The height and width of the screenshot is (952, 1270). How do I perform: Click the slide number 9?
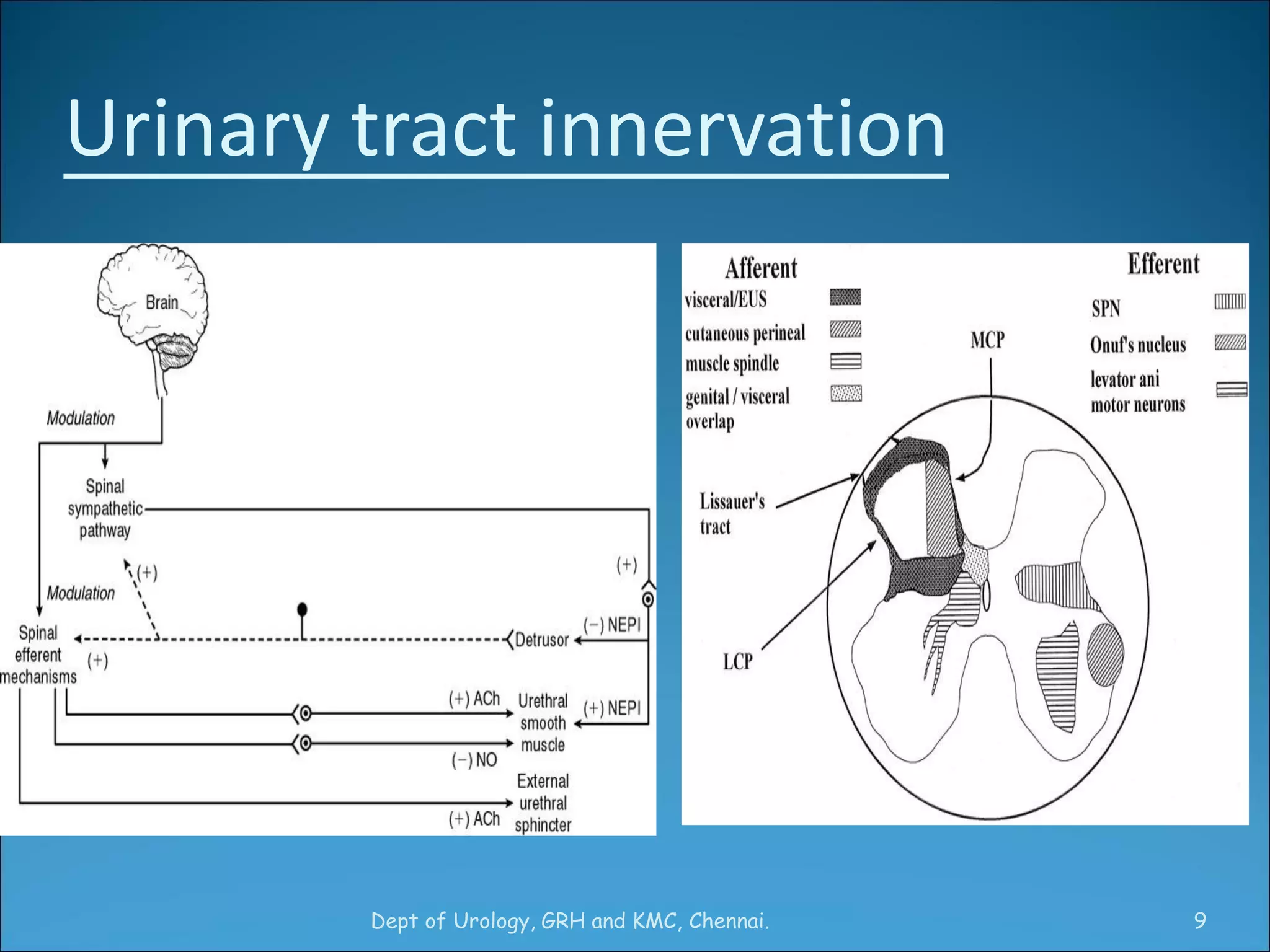(x=1200, y=920)
